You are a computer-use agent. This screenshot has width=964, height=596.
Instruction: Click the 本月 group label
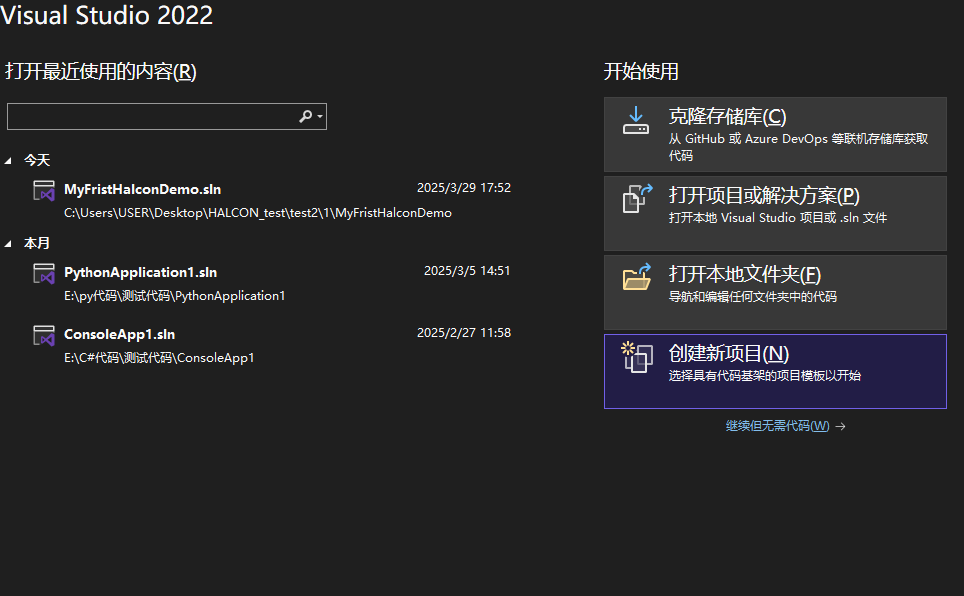tap(37, 244)
